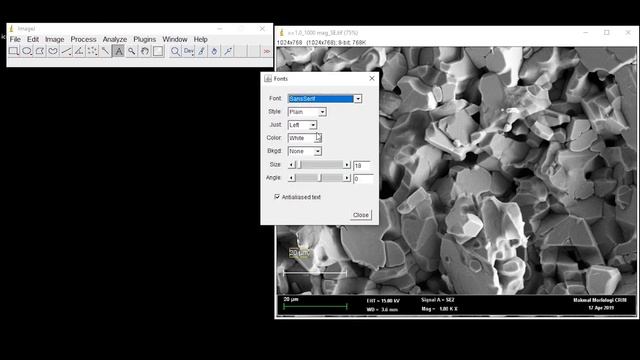Screen dimensions: 640x360
Task: Select the Wand tracing tool
Action: pyautogui.click(x=105, y=51)
